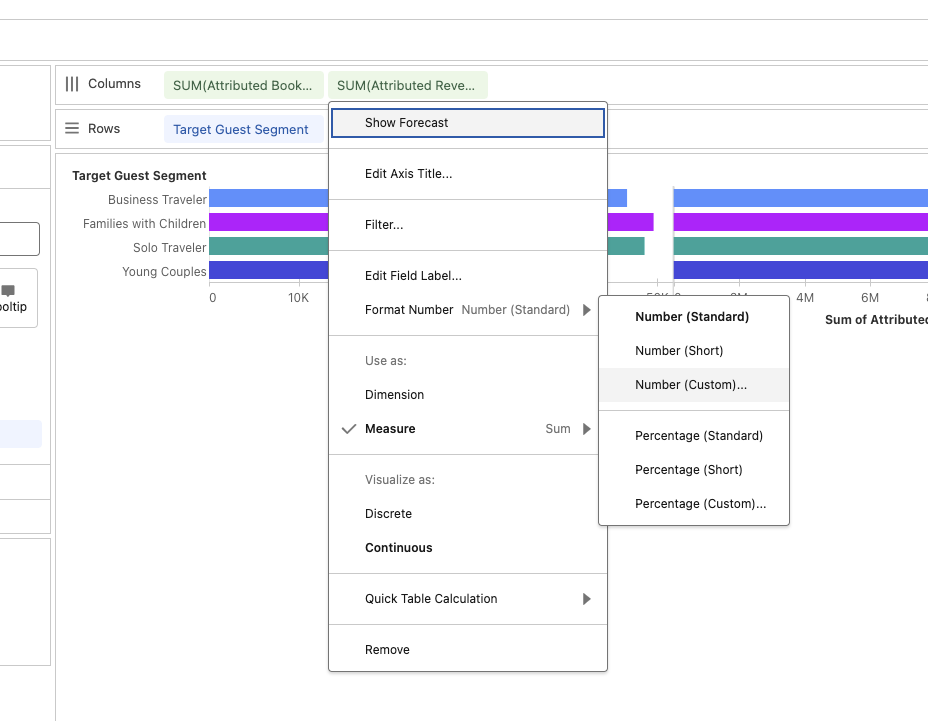Click the checkmark beside Measure
The height and width of the screenshot is (721, 928).
coord(349,429)
